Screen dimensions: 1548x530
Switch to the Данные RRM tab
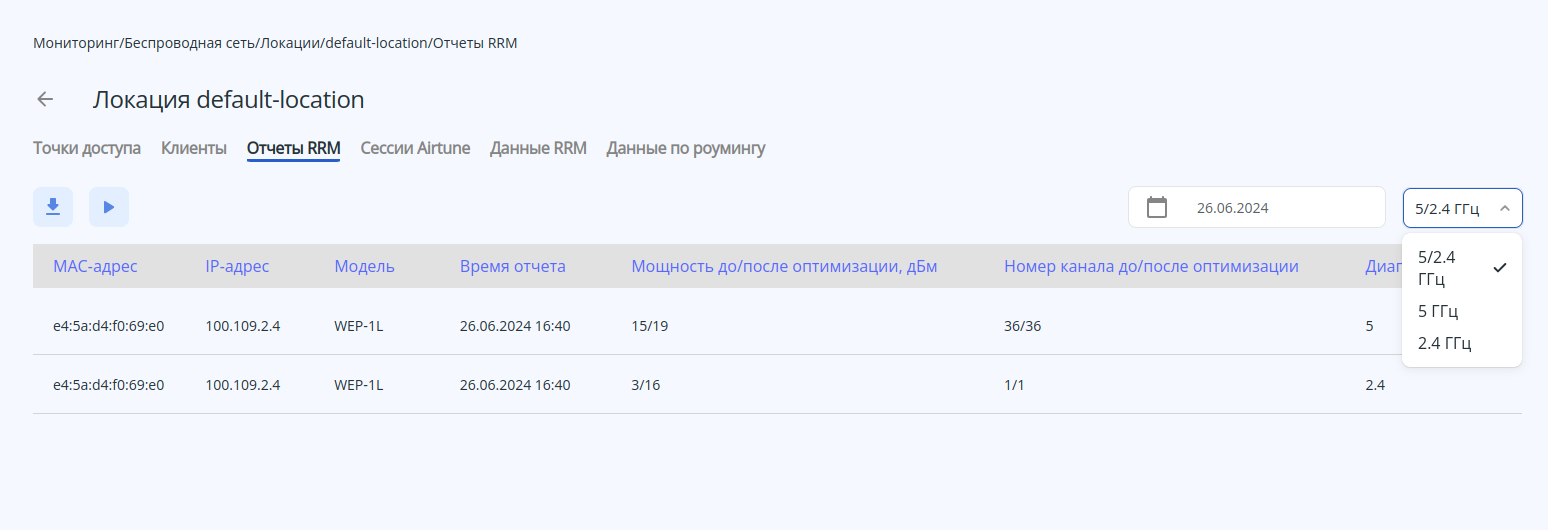538,148
